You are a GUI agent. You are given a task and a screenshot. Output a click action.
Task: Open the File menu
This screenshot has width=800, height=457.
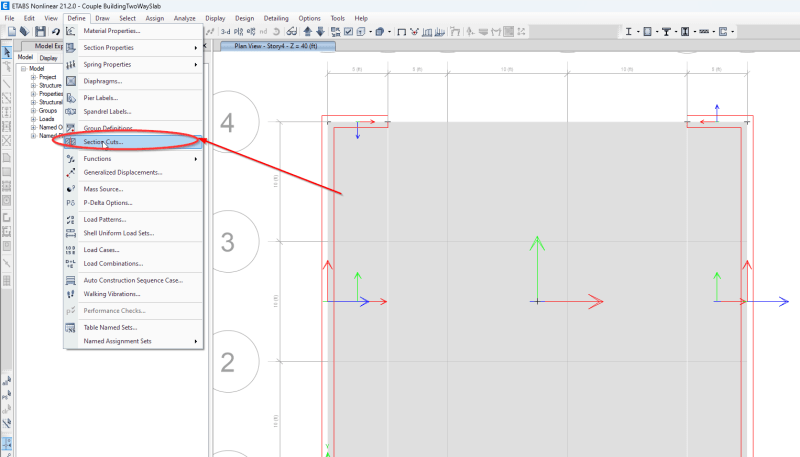coord(9,18)
